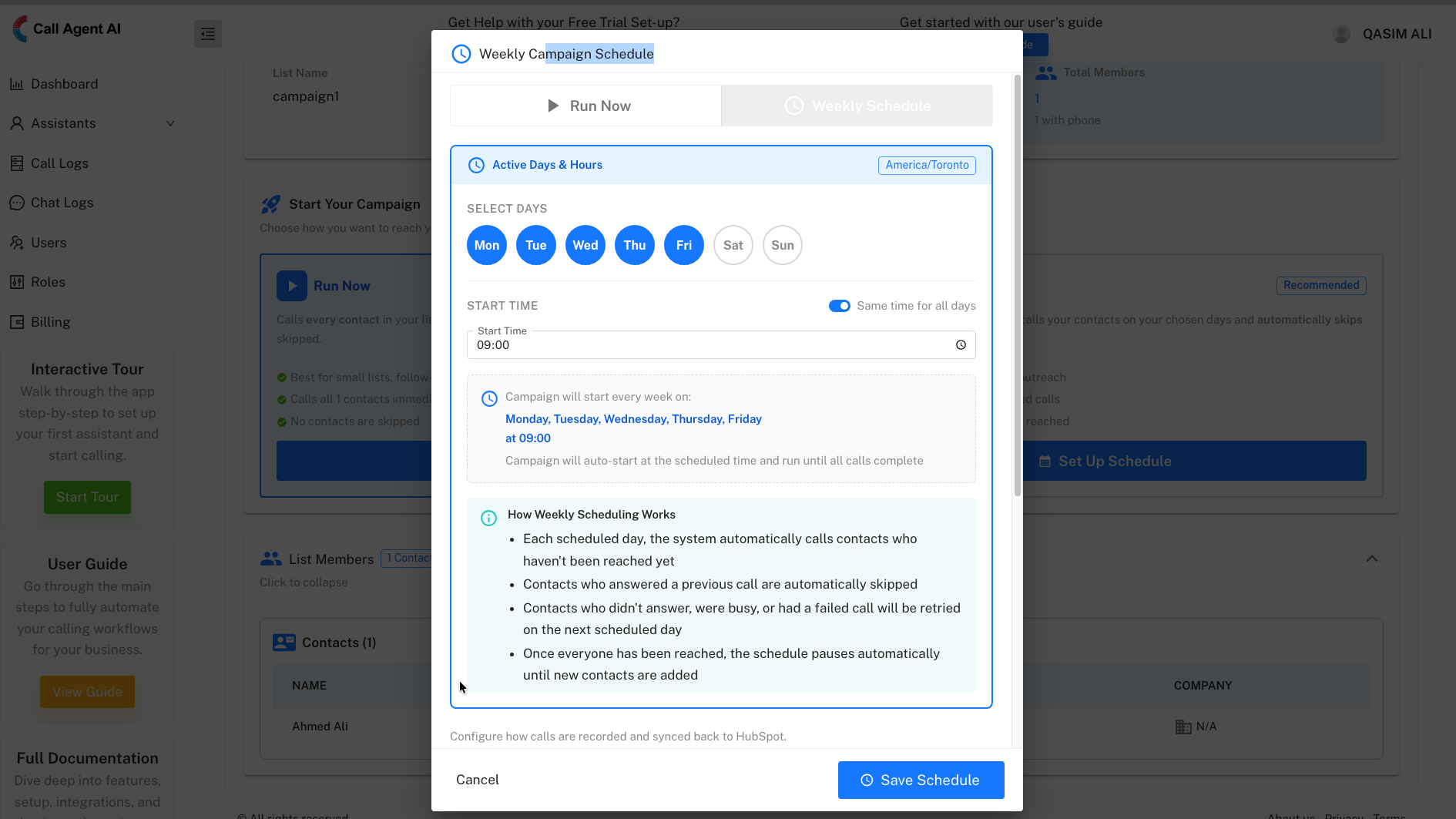Click the rocket icon by Start Your Campaign
The width and height of the screenshot is (1456, 819).
[x=270, y=204]
